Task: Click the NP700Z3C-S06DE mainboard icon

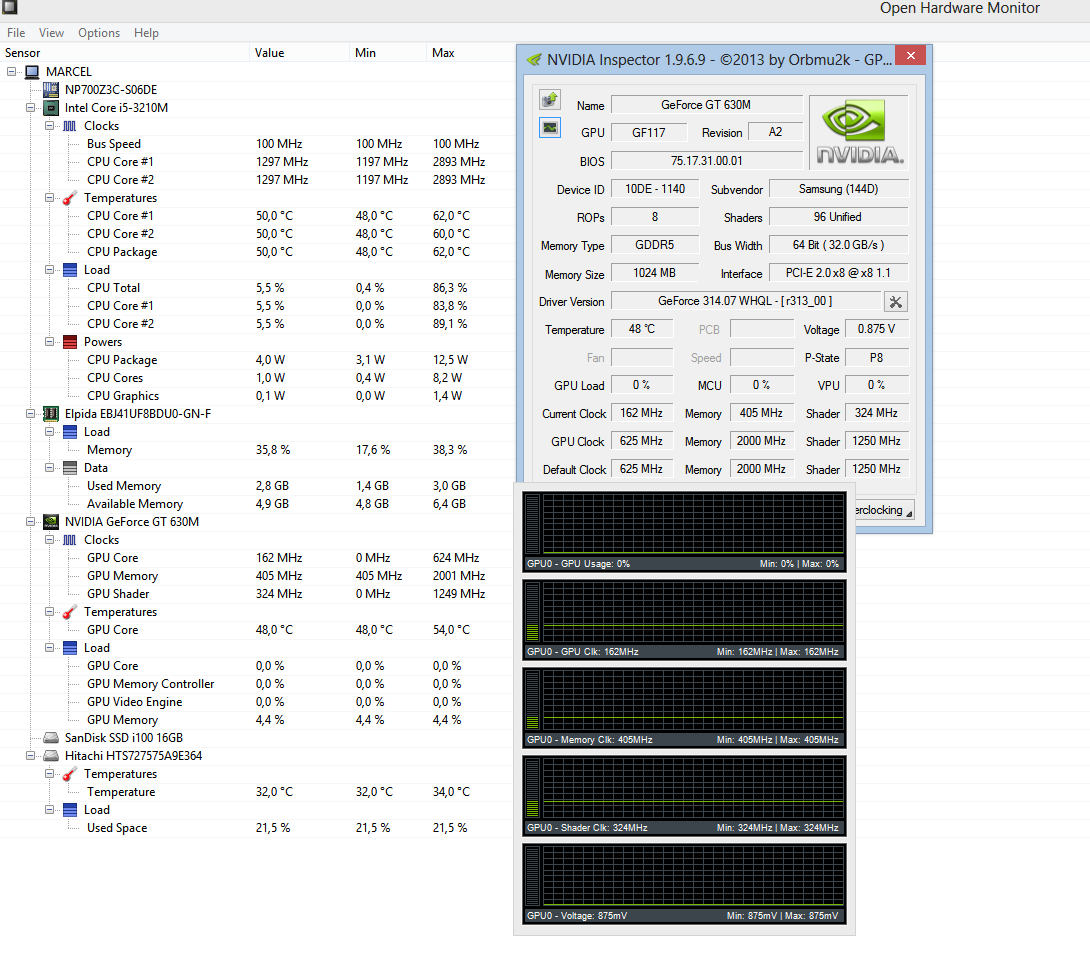Action: pos(51,90)
